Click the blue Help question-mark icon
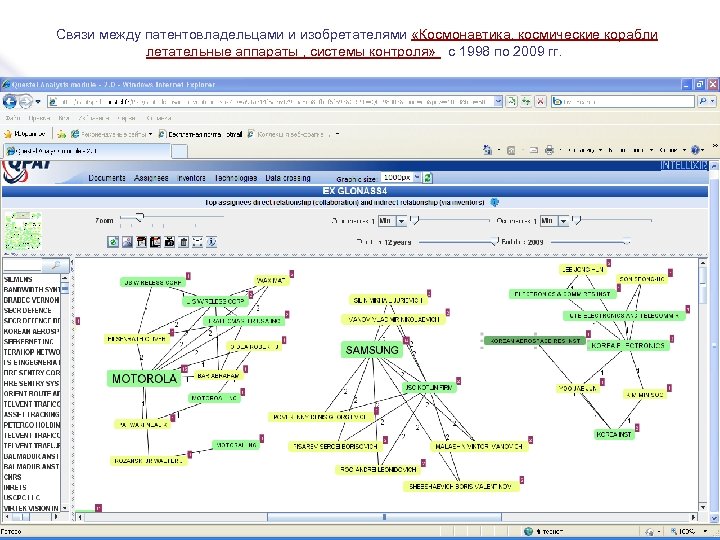The width and height of the screenshot is (720, 540). click(695, 150)
